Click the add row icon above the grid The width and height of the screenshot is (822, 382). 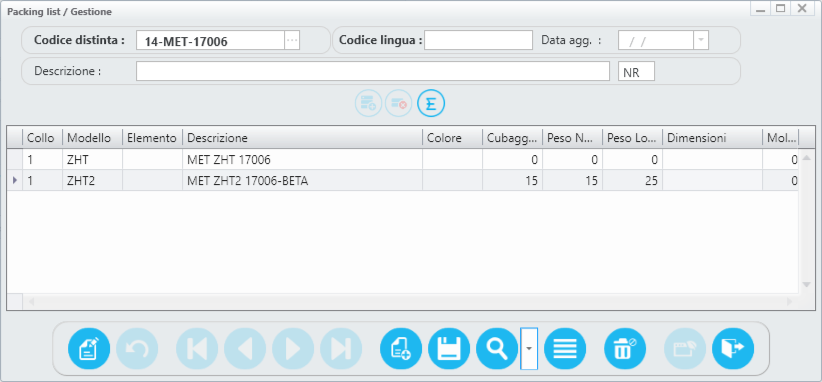[368, 103]
